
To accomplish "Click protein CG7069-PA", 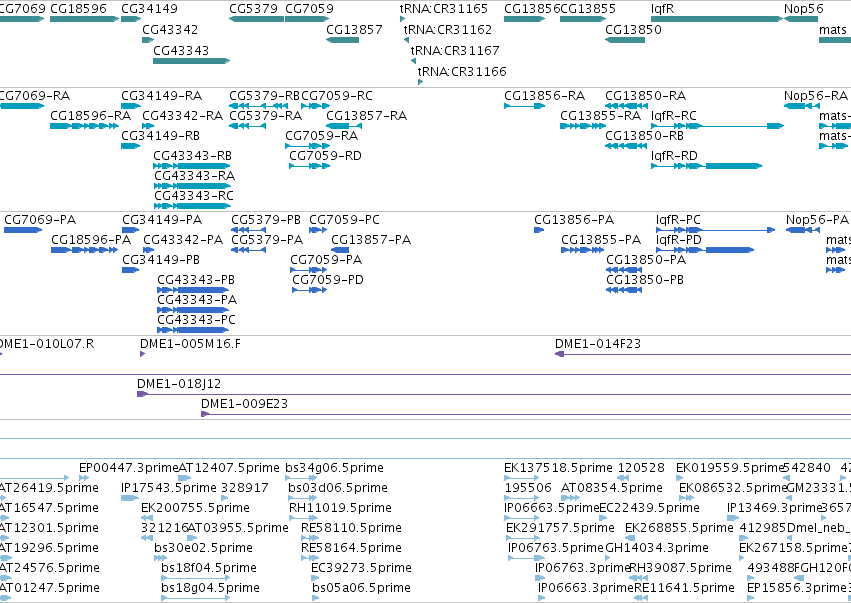I will click(40, 220).
